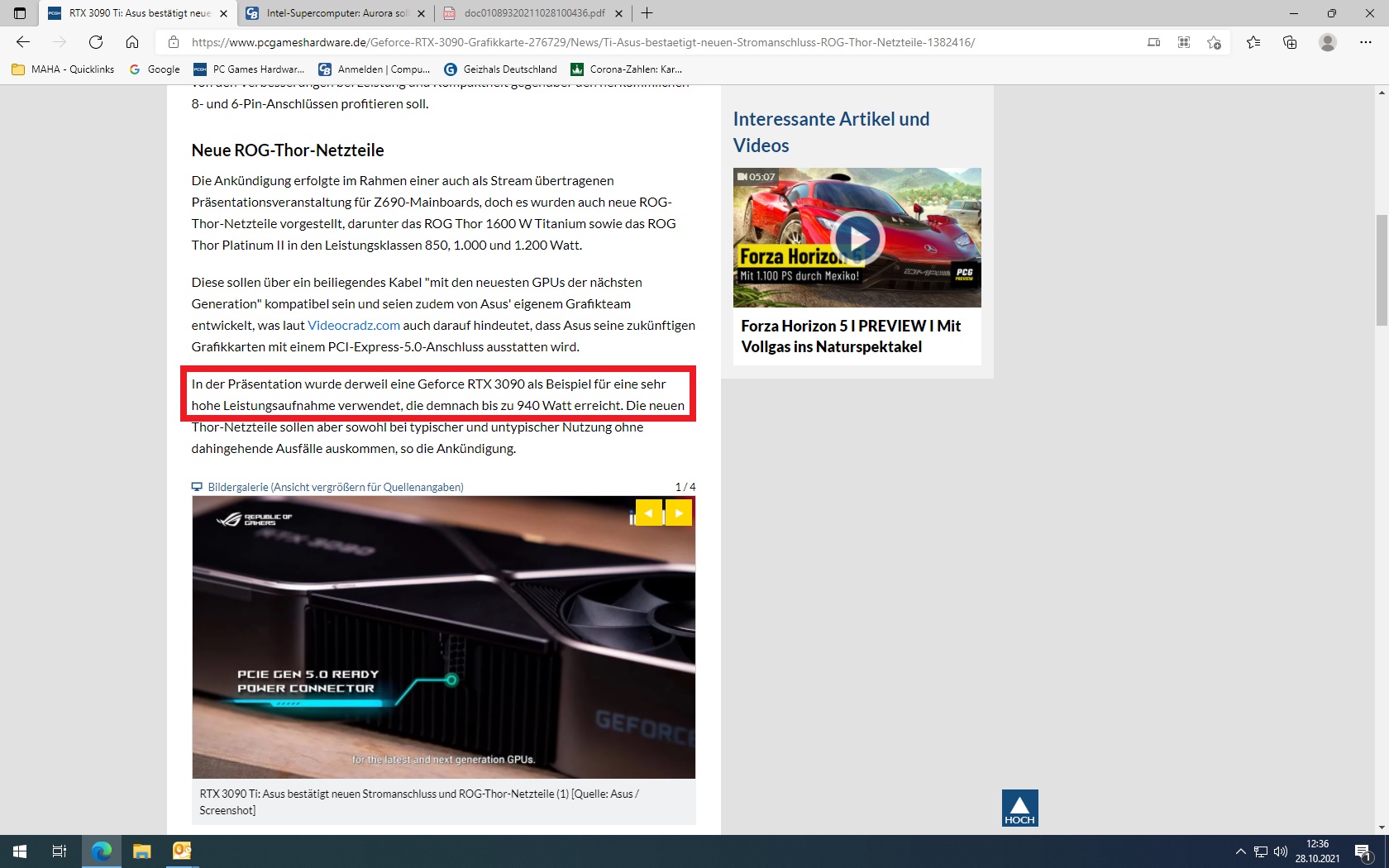Close the RTX 3090 Ti tab
This screenshot has height=868, width=1389.
(x=223, y=13)
